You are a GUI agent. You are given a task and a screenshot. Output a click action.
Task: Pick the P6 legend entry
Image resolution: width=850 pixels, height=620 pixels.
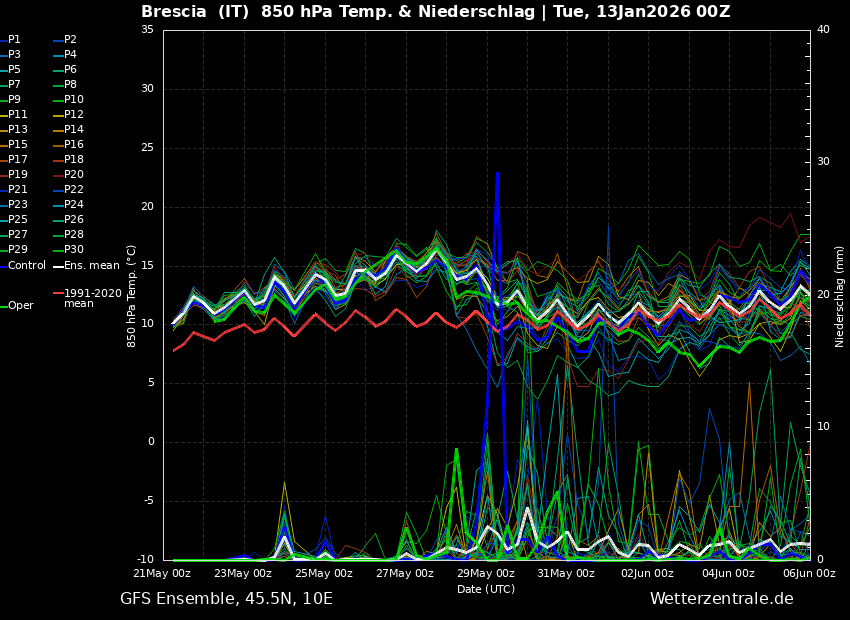(x=70, y=69)
